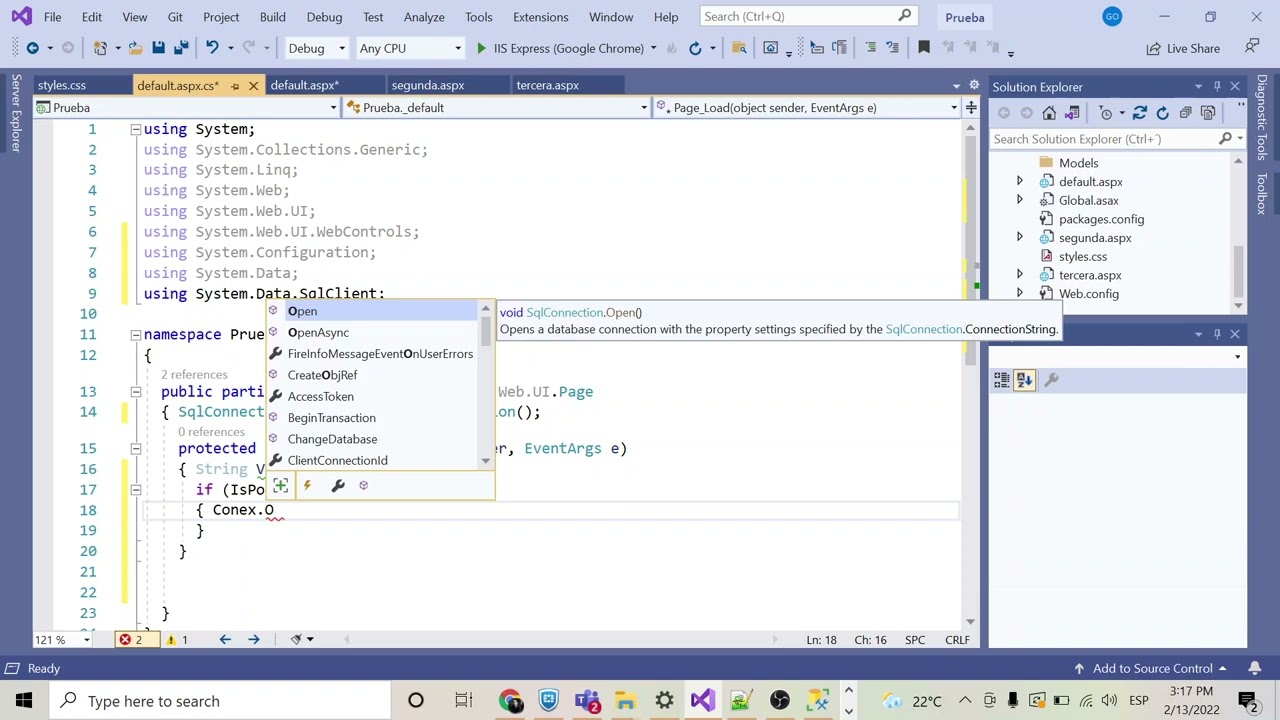This screenshot has height=720, width=1280.
Task: Click the Windows taskbar search box
Action: tap(222, 701)
